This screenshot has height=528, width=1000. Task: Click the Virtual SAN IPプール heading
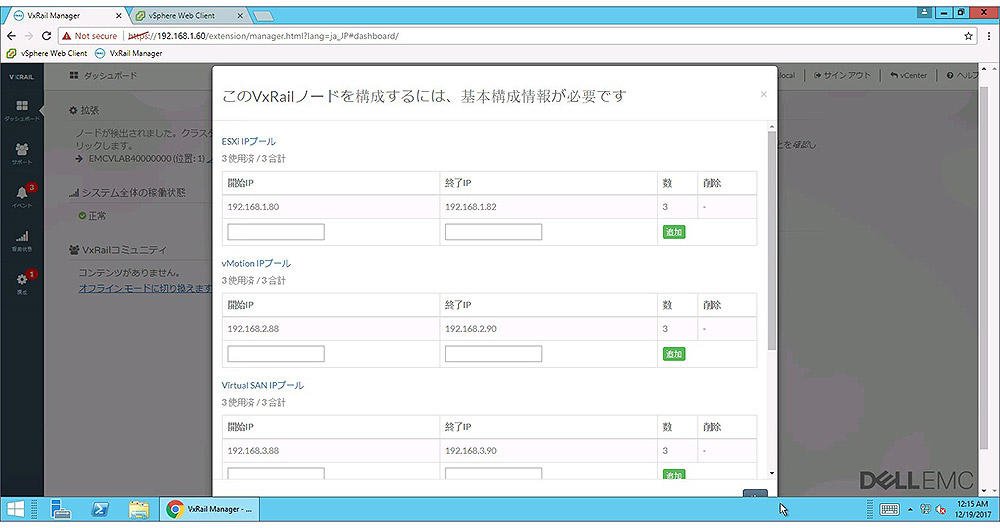(263, 385)
